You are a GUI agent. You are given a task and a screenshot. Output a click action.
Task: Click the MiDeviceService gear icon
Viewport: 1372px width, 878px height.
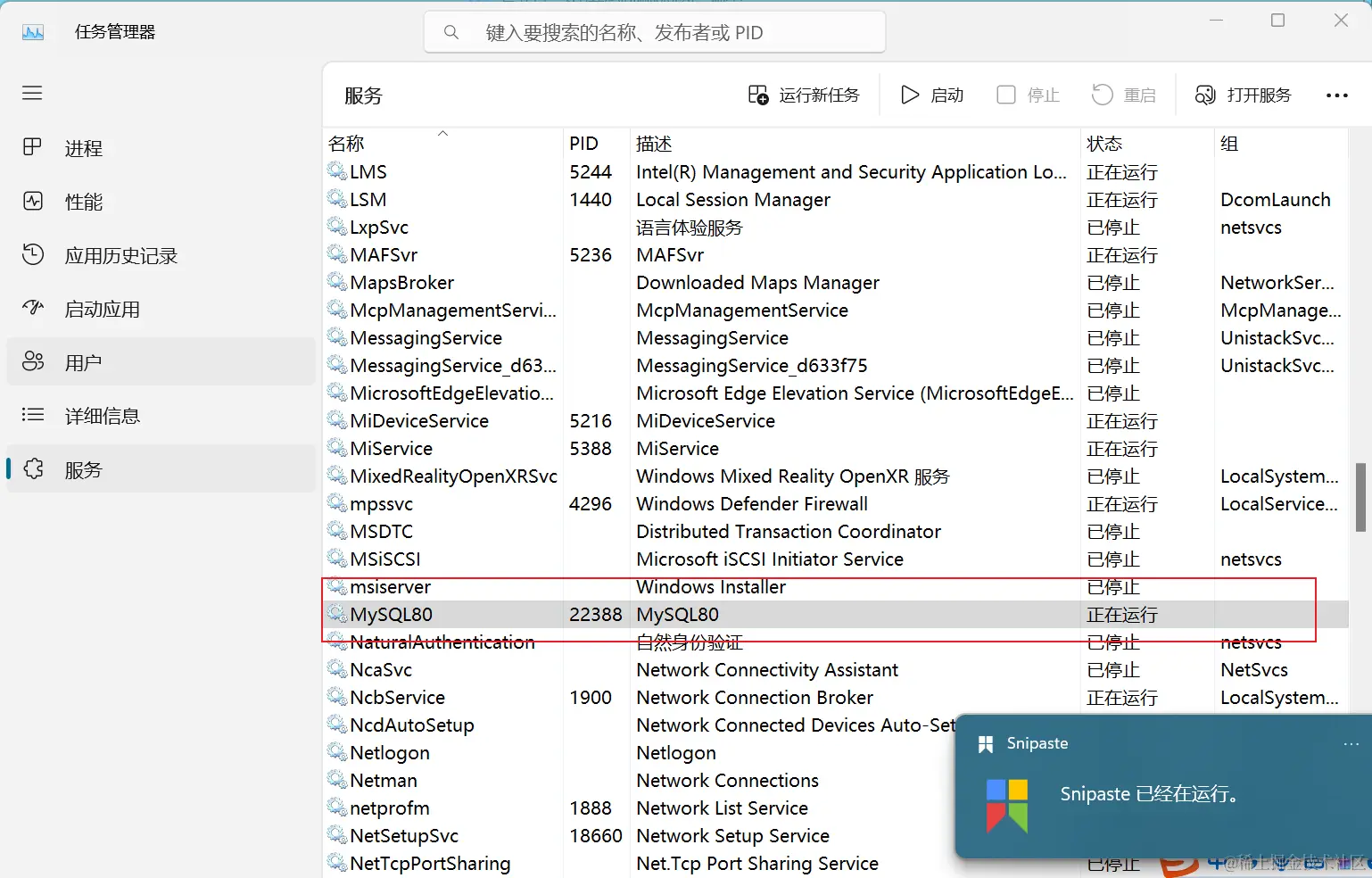click(337, 419)
